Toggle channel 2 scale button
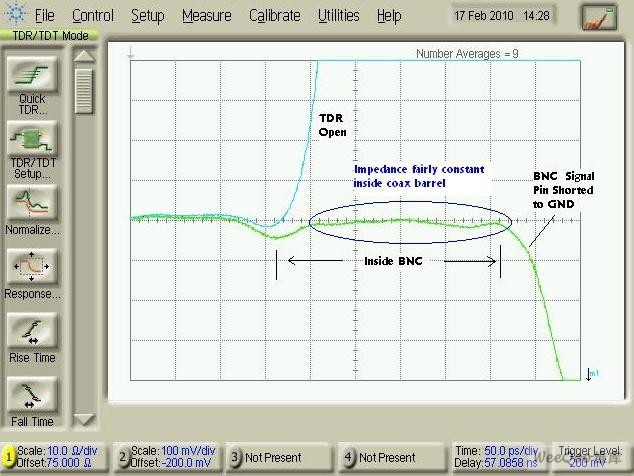 [122, 457]
